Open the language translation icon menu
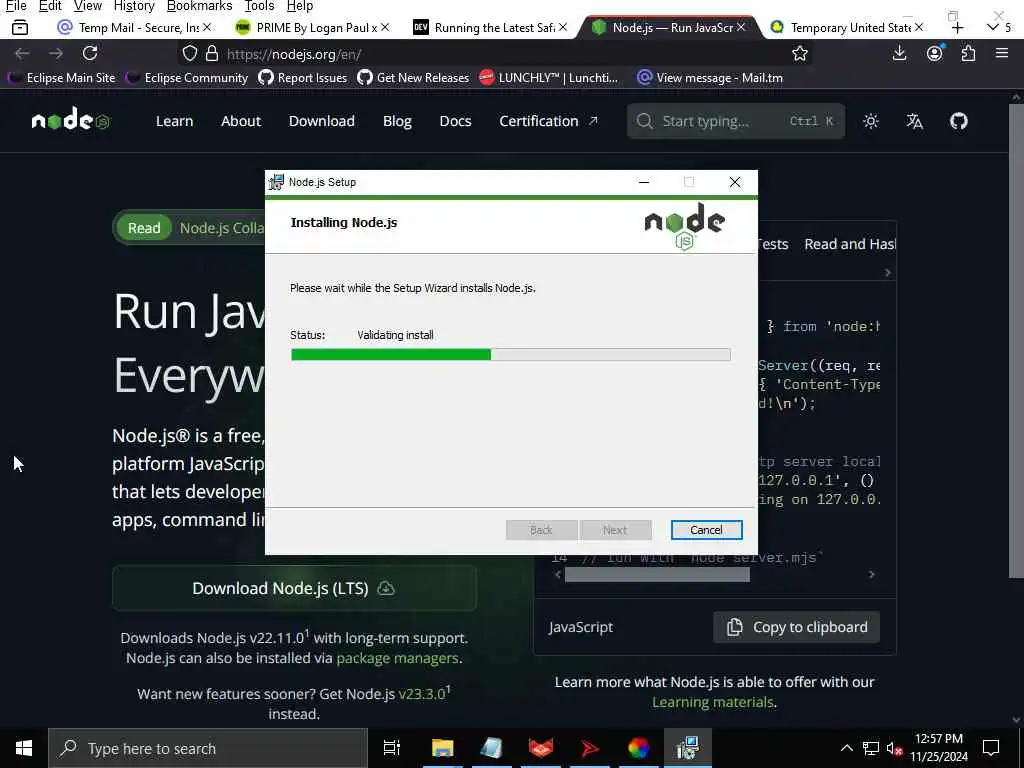 pos(914,121)
